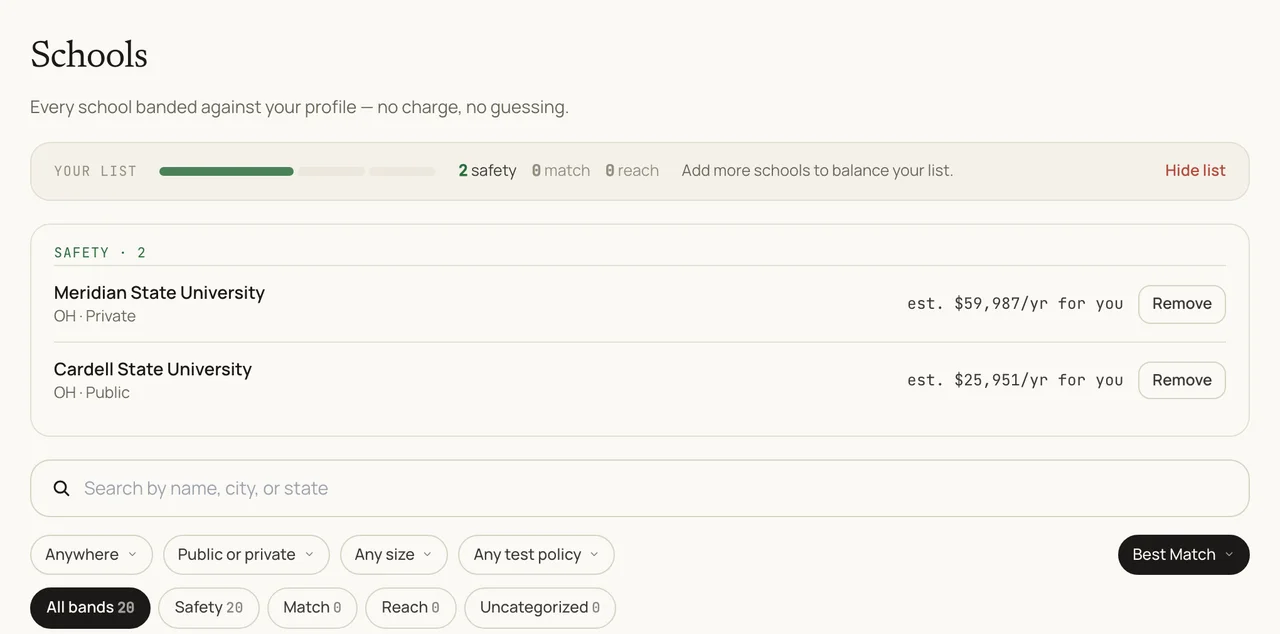Click the "OH · Private" subtitle
The height and width of the screenshot is (634, 1280).
tap(95, 316)
